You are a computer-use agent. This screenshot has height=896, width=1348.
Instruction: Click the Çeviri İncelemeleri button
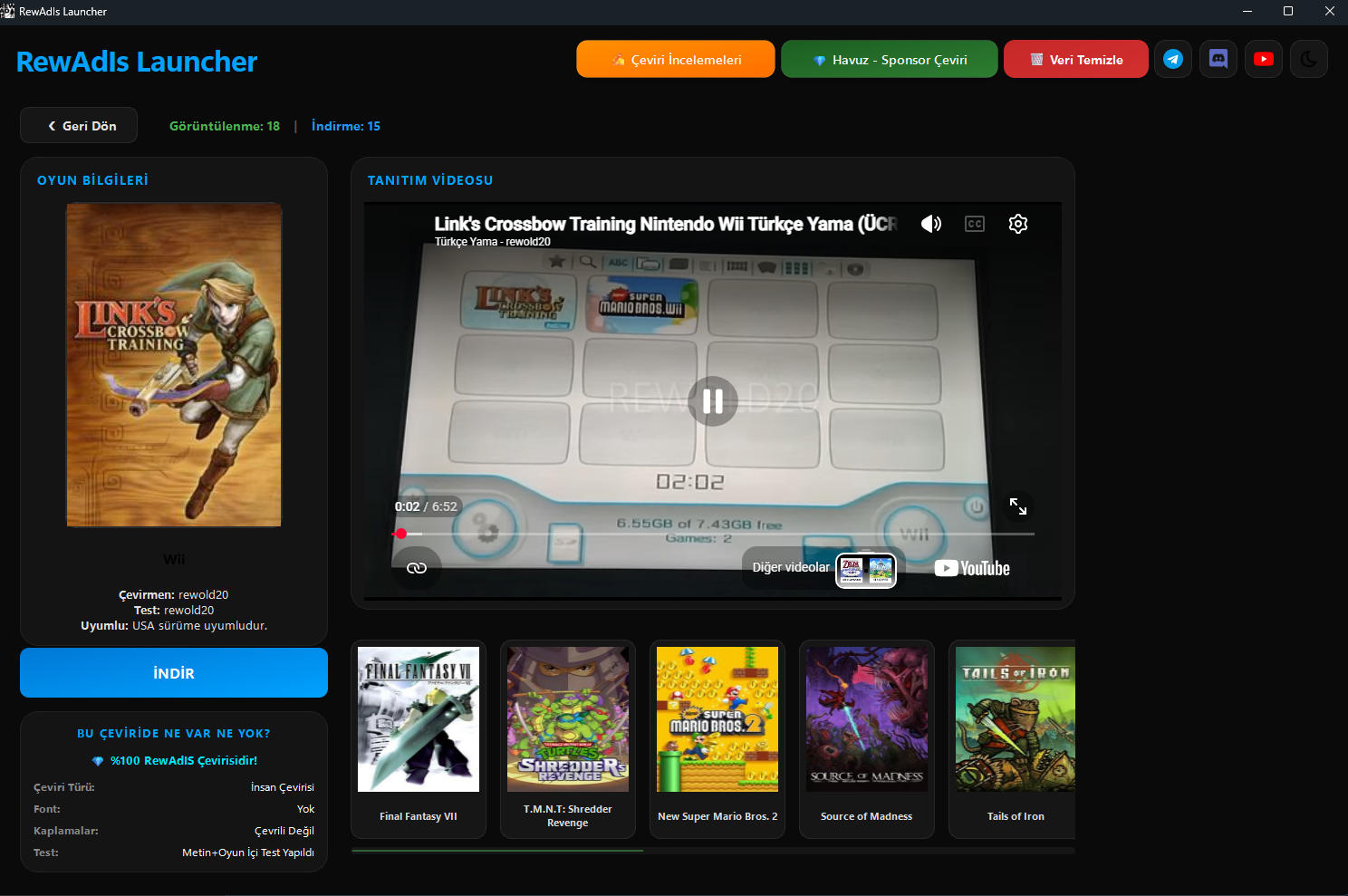tap(676, 60)
